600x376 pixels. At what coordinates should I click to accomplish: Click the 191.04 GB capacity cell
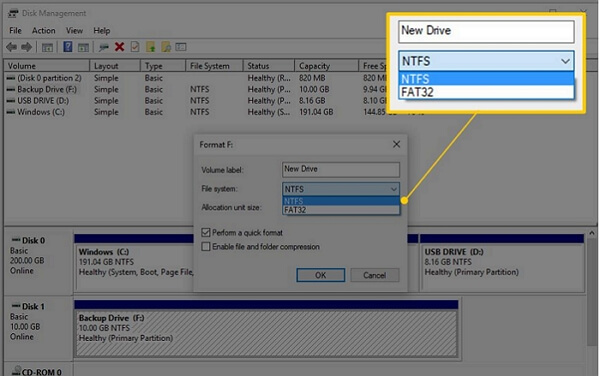click(316, 112)
